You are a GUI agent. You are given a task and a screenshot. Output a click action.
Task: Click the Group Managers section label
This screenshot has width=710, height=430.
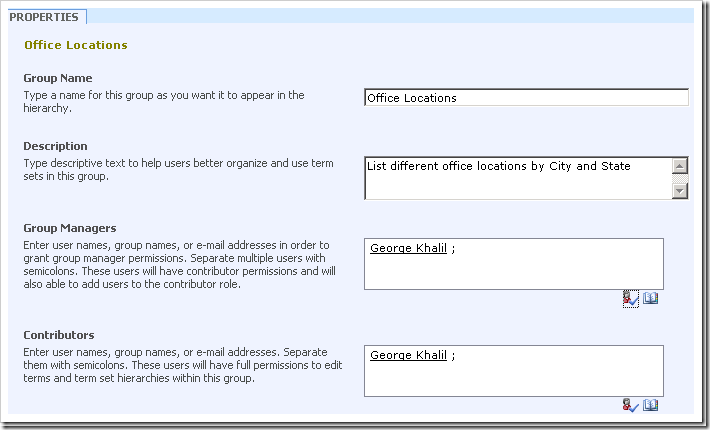click(70, 228)
